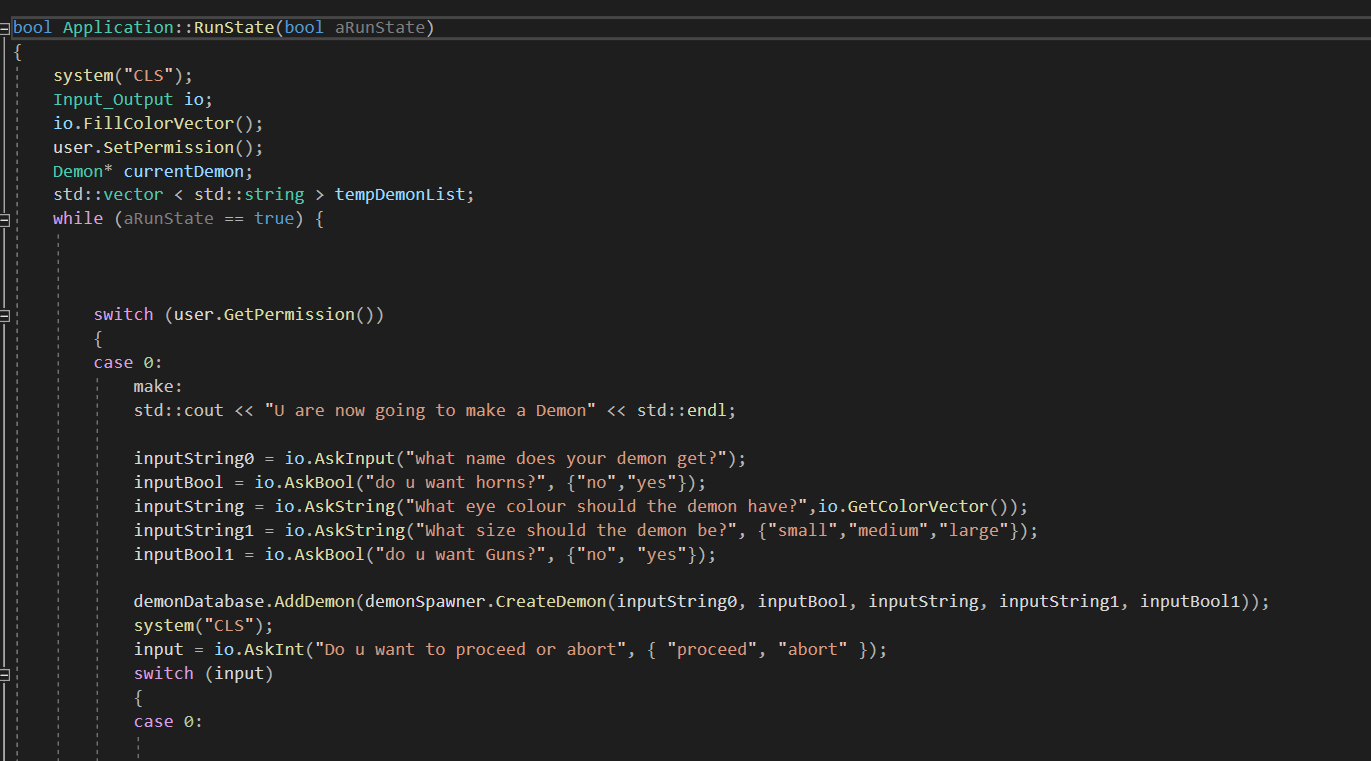Click the case 0: line above make:

(x=128, y=362)
